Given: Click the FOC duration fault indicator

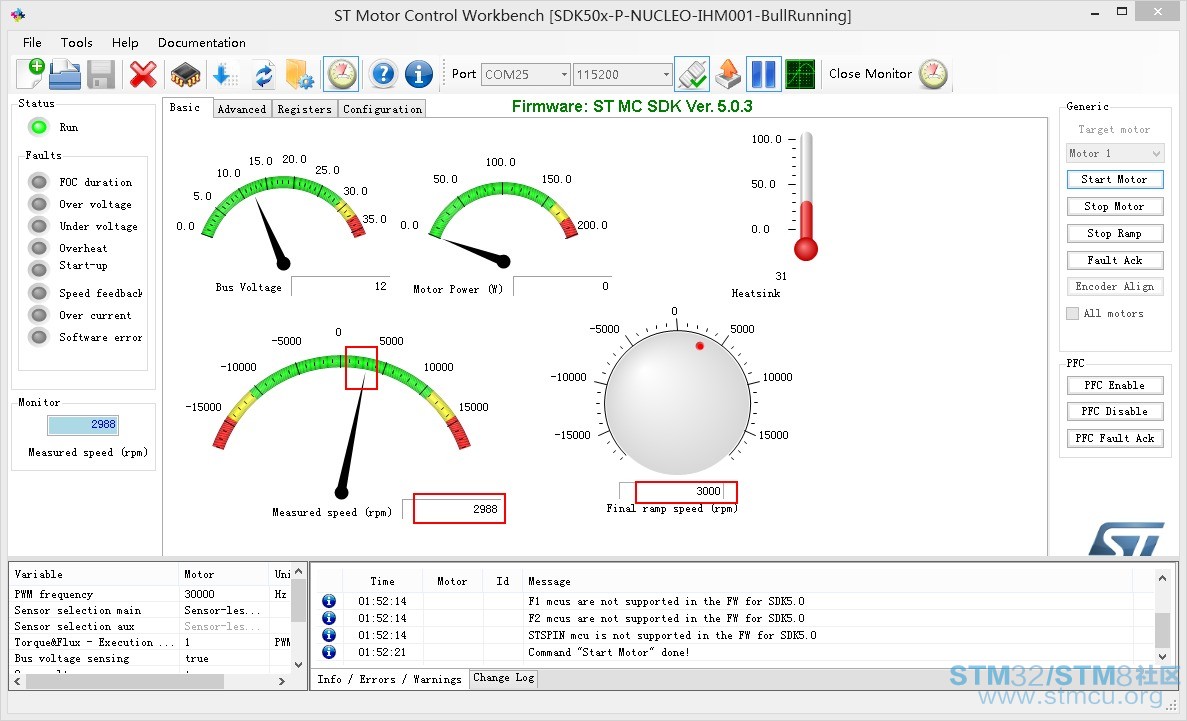Looking at the screenshot, I should 39,182.
